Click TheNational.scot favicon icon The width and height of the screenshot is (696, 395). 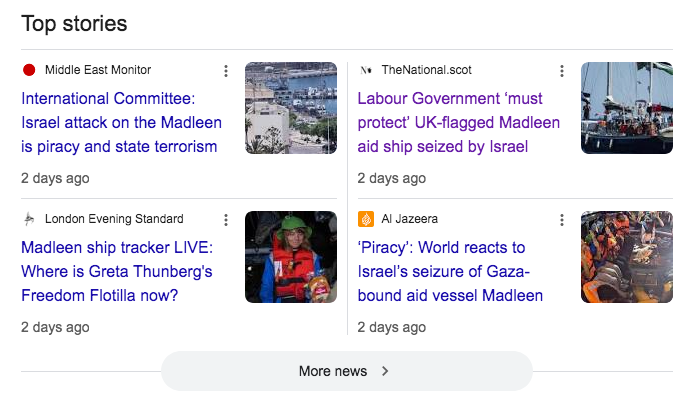click(x=366, y=70)
